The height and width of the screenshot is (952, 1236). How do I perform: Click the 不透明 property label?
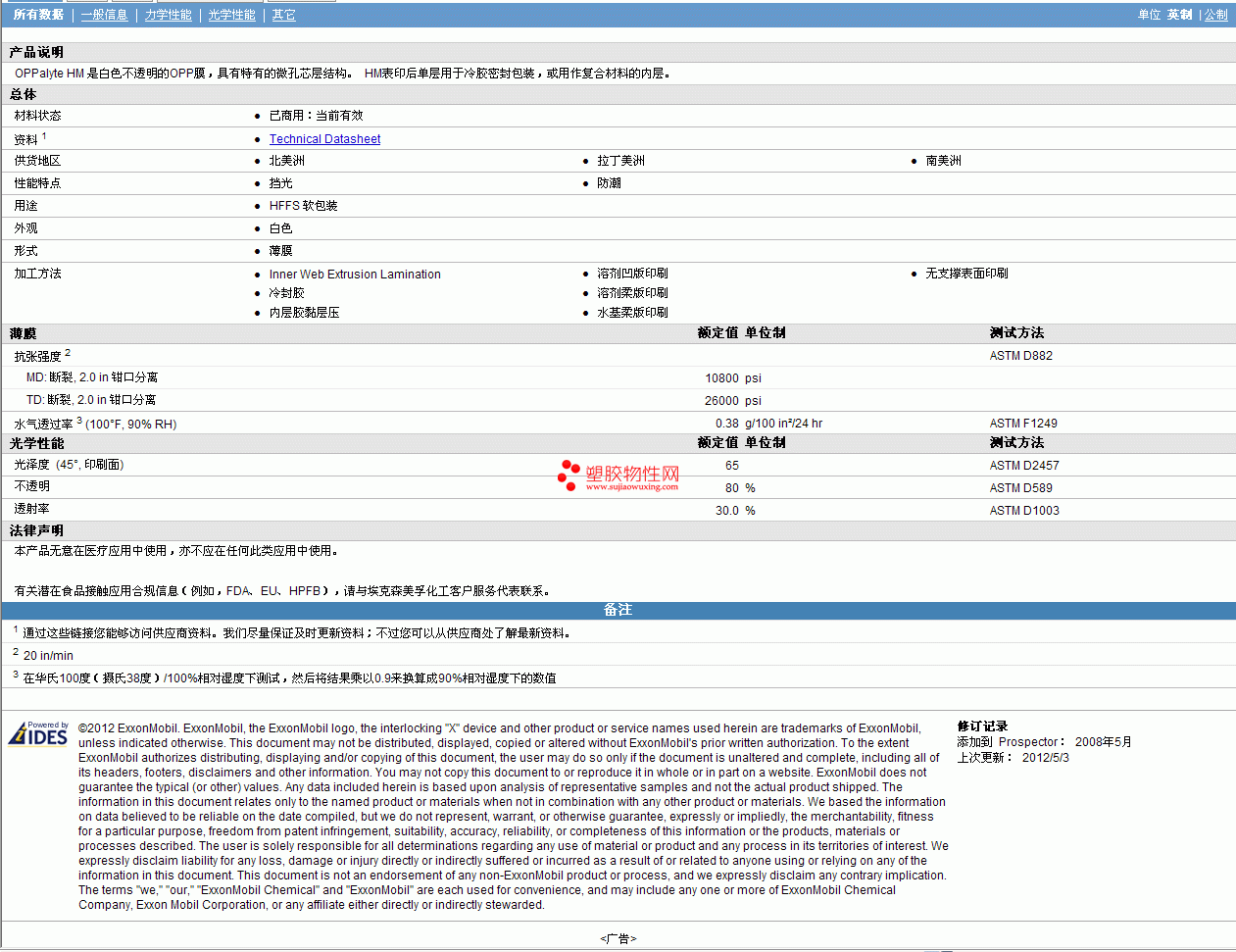[31, 486]
